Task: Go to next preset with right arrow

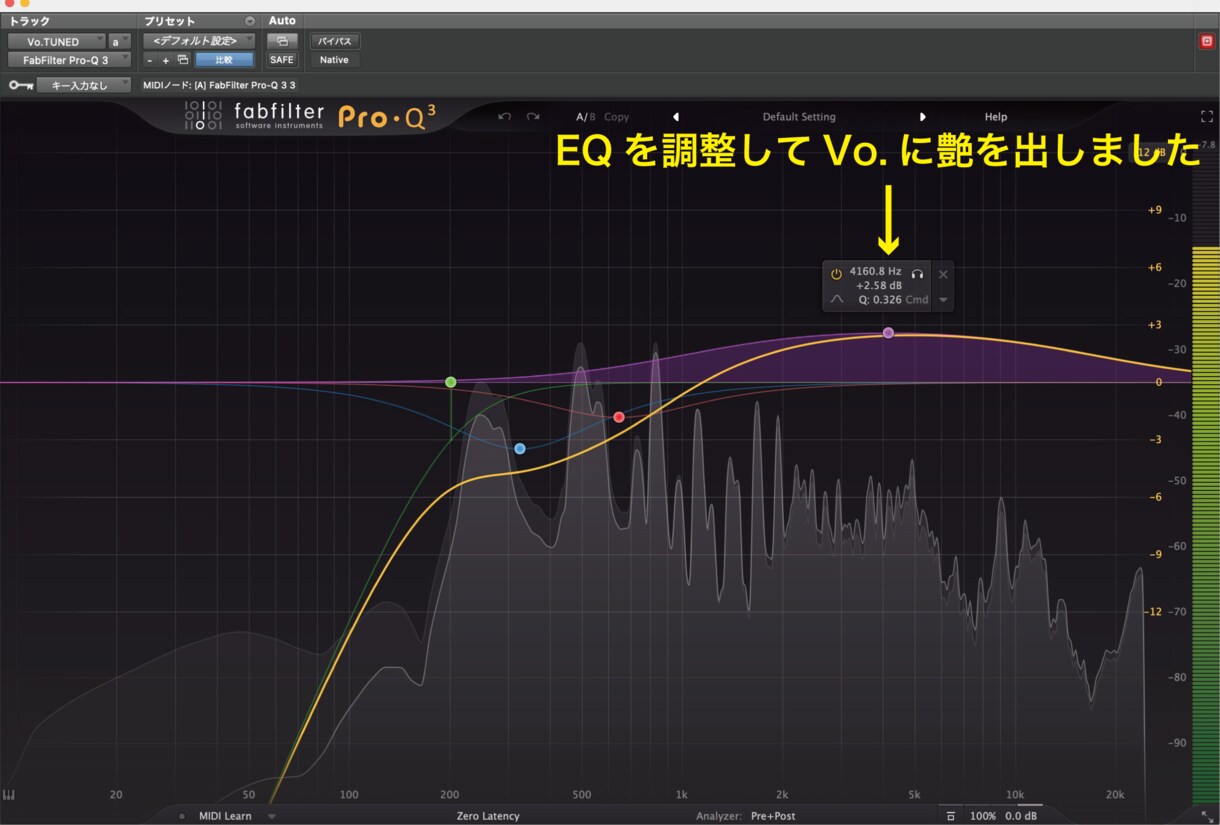Action: [x=923, y=117]
